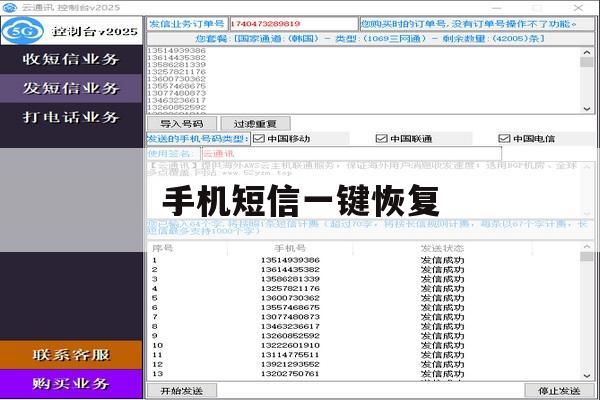Select table row with 13600730362

[364, 298]
